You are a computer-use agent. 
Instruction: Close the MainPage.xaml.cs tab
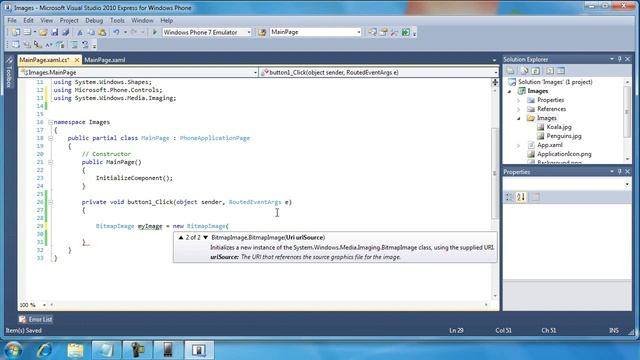tap(77, 60)
